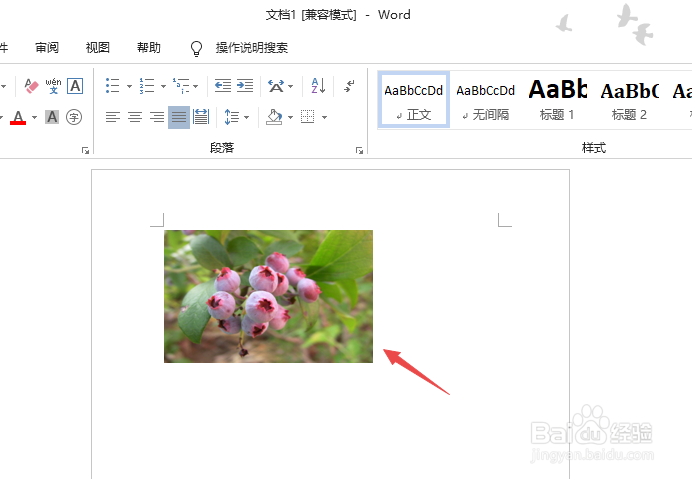
Task: Open the Phonetic Guide (wén) tool
Action: (53, 86)
